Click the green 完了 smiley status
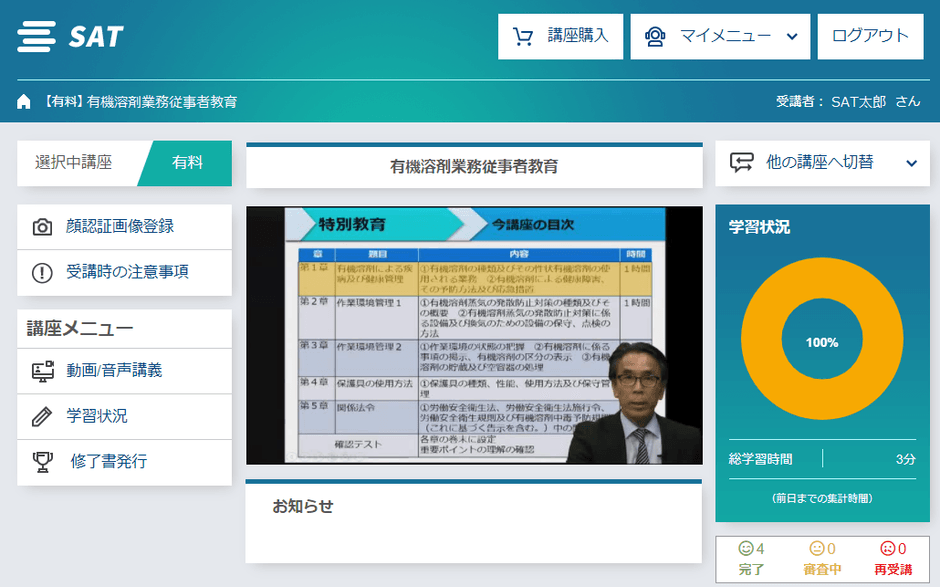Image resolution: width=940 pixels, height=587 pixels. tap(751, 558)
